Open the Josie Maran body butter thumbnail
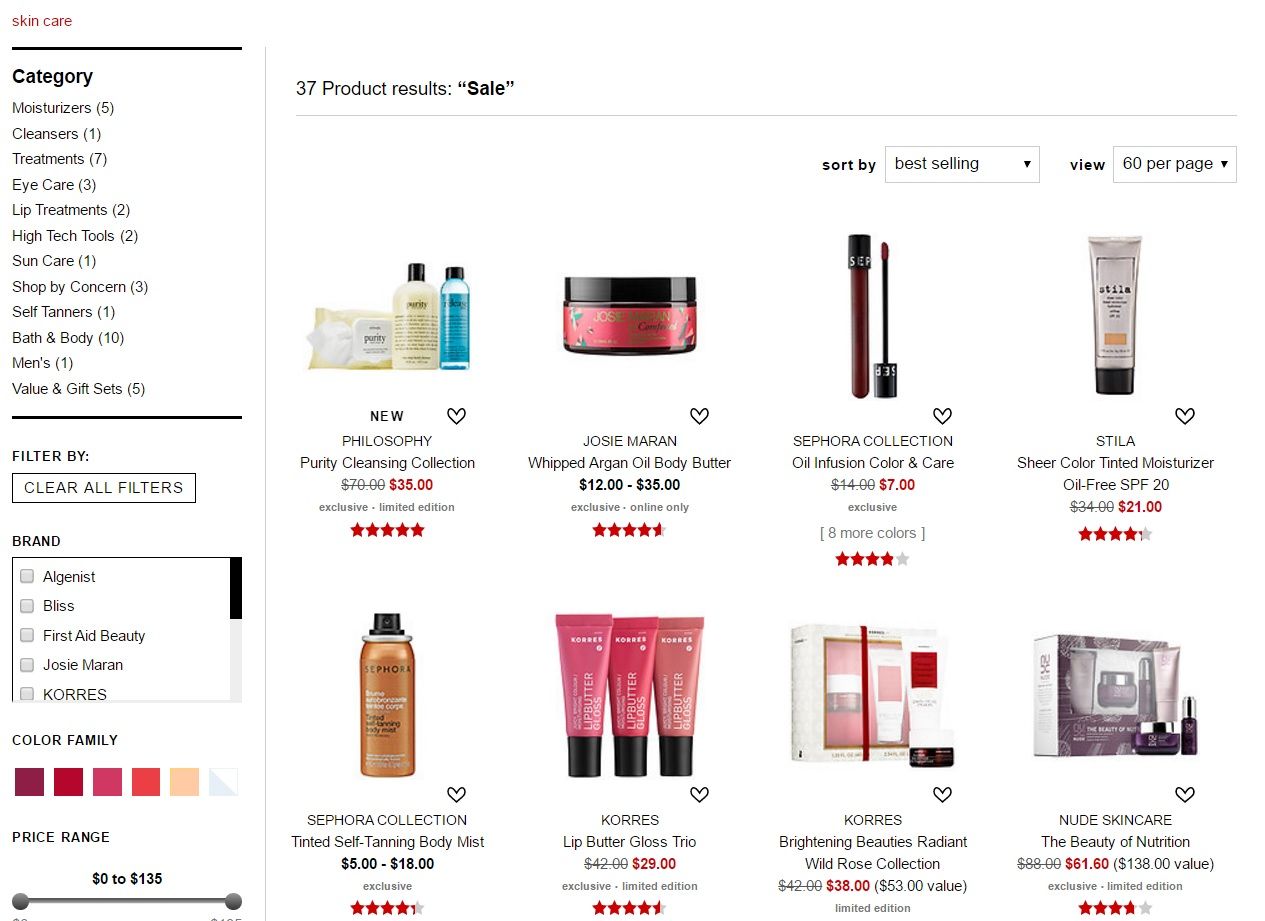The image size is (1265, 921). click(x=630, y=314)
